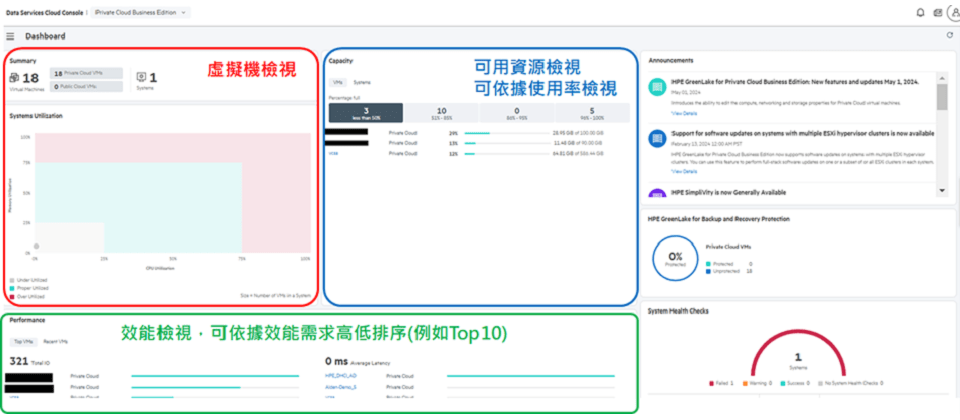The height and width of the screenshot is (420, 960).
Task: Switch to the Systems tab in Capacity
Action: (x=362, y=82)
